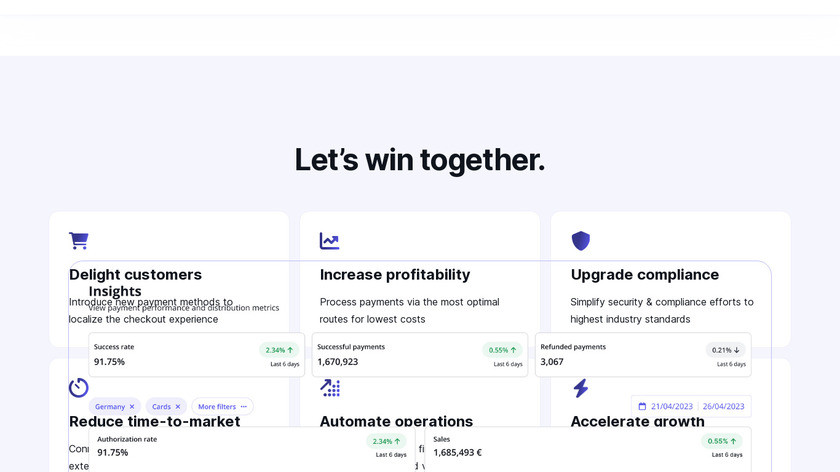Image resolution: width=840 pixels, height=472 pixels.
Task: Click the Authorization rate card
Action: [x=251, y=446]
